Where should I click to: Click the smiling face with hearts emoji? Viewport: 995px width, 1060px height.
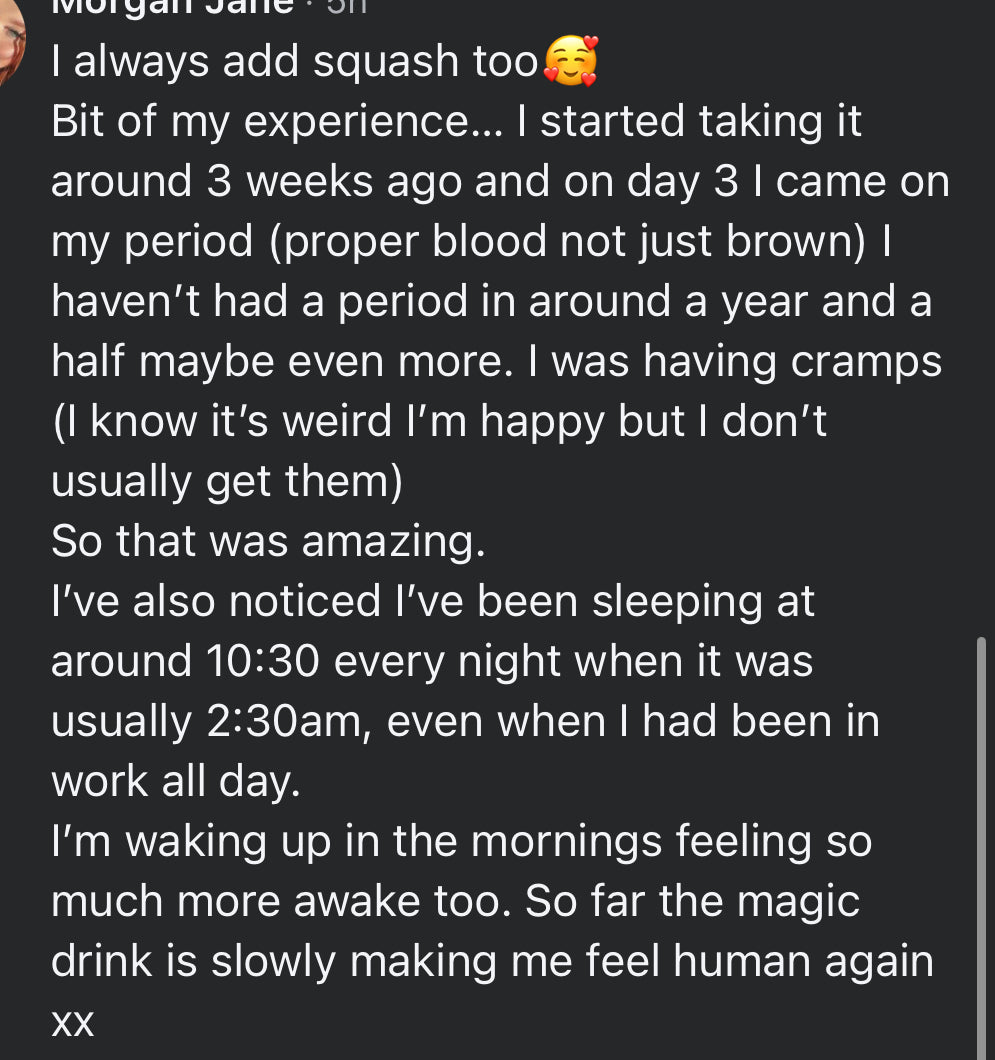click(x=571, y=62)
